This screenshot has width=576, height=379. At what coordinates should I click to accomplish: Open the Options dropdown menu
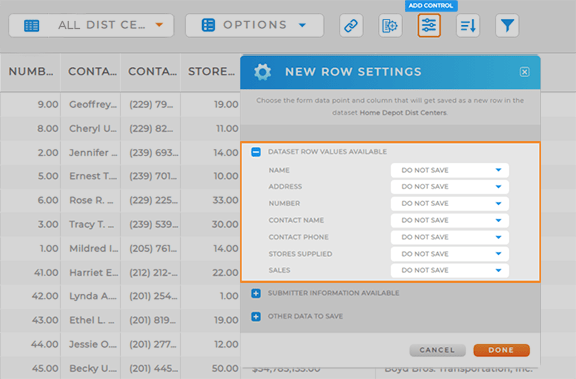(255, 25)
